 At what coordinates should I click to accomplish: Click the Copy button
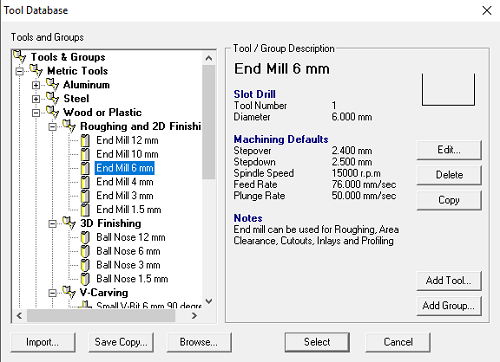coord(449,200)
